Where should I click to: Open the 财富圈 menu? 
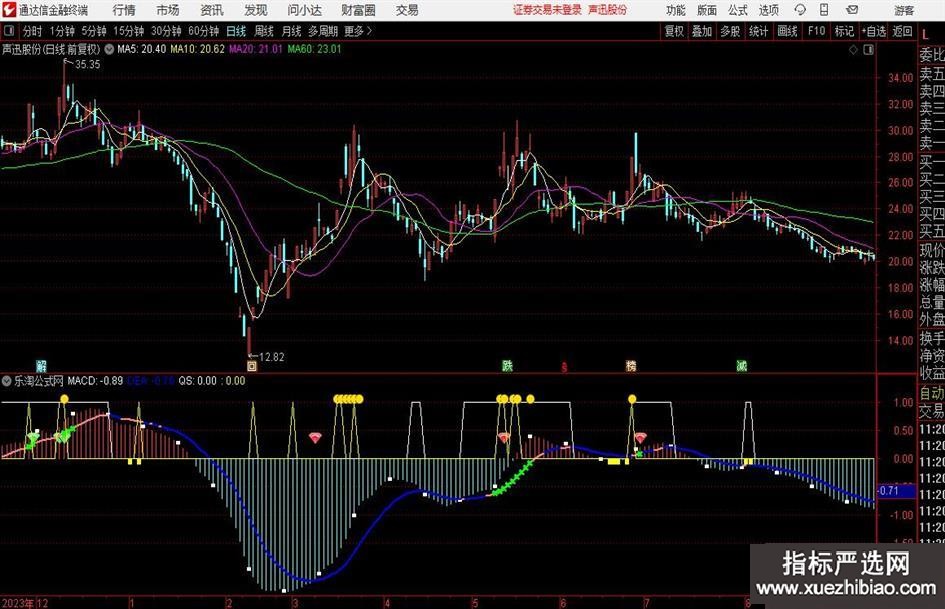(x=358, y=10)
